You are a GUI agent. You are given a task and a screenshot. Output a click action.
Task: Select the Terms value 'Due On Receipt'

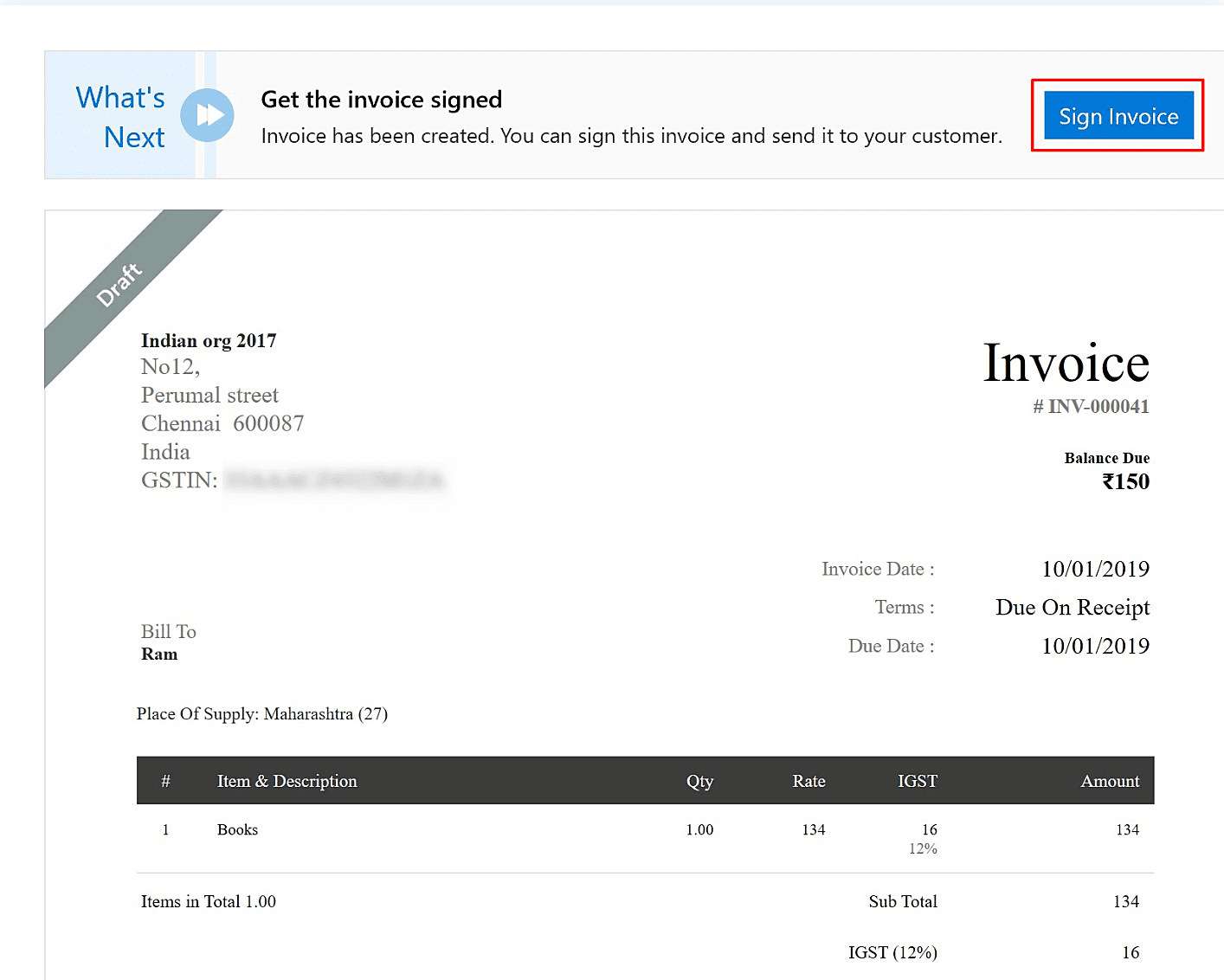pos(1072,607)
